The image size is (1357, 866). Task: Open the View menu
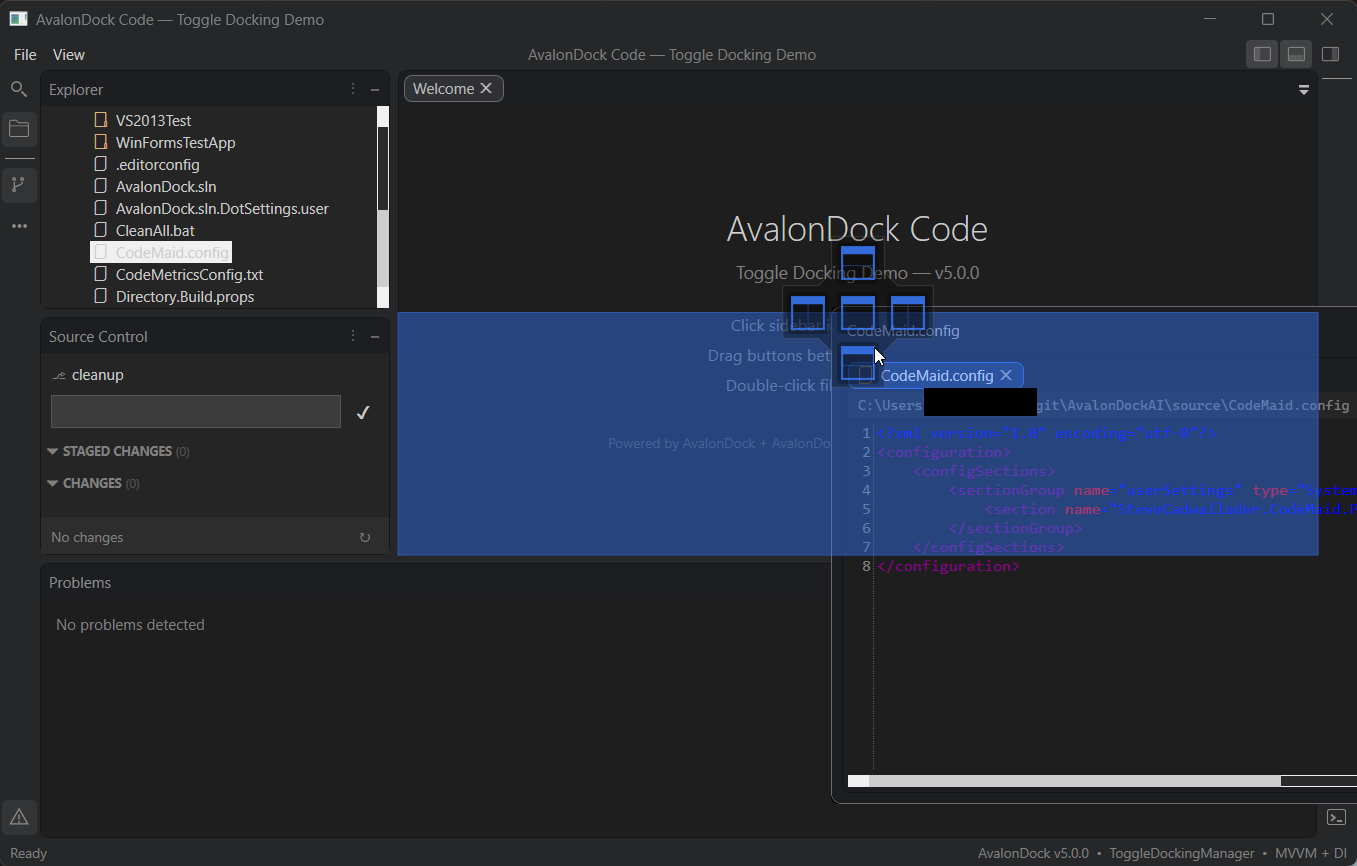[x=69, y=54]
